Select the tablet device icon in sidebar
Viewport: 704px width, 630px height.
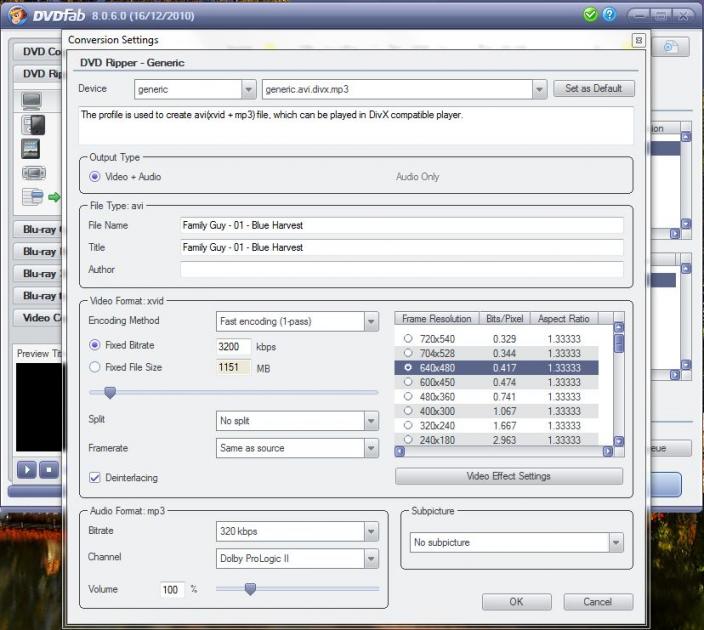(31, 149)
